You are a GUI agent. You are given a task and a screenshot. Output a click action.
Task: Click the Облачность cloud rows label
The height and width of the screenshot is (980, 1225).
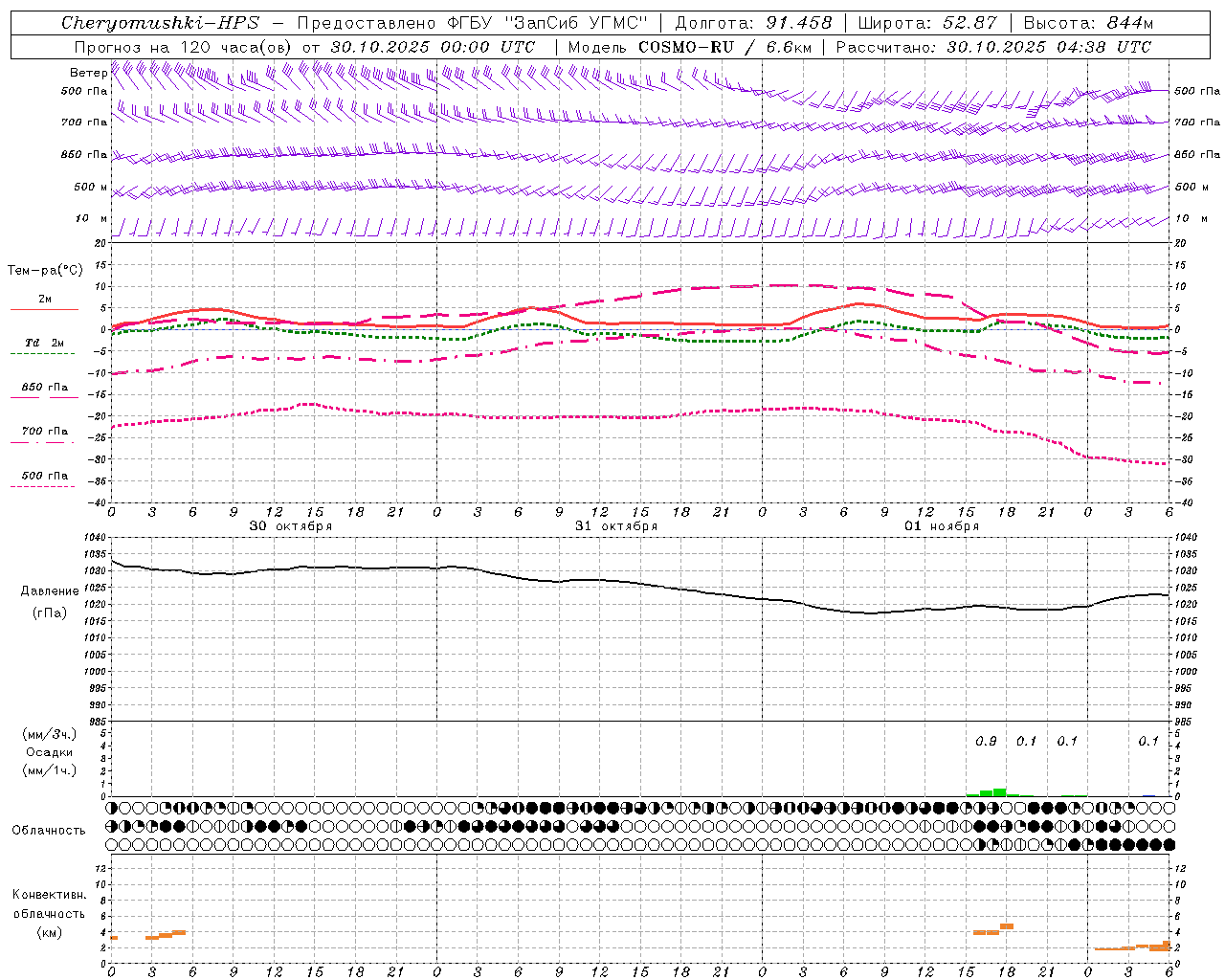[x=49, y=830]
